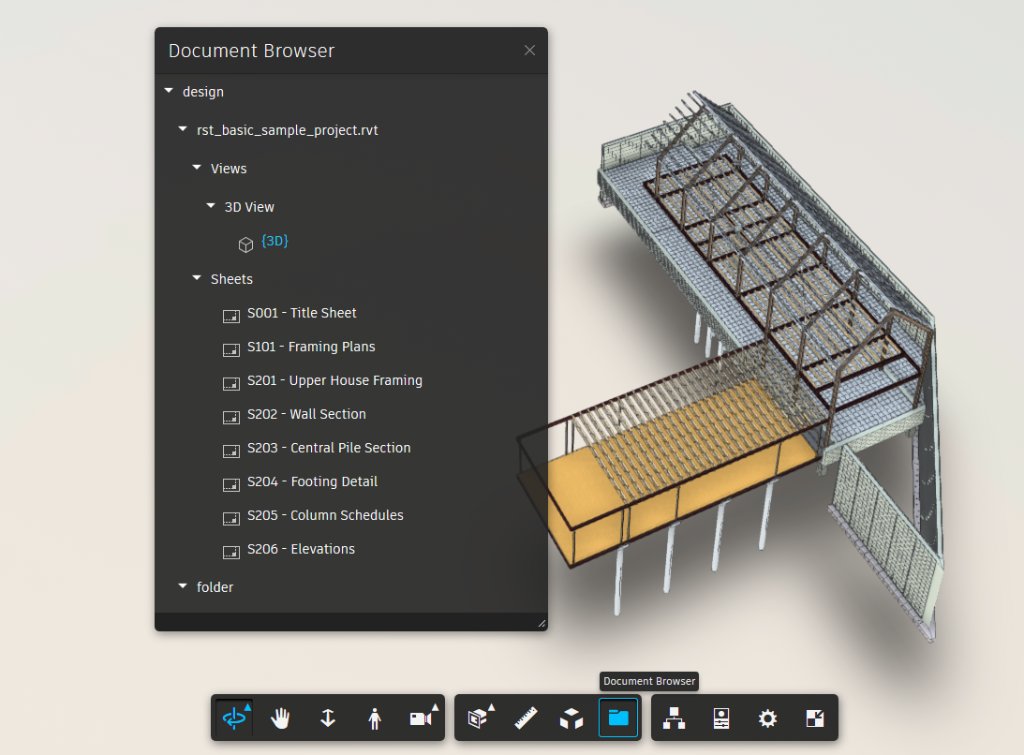The image size is (1024, 755).
Task: Click the 3D View label
Action: [x=249, y=207]
